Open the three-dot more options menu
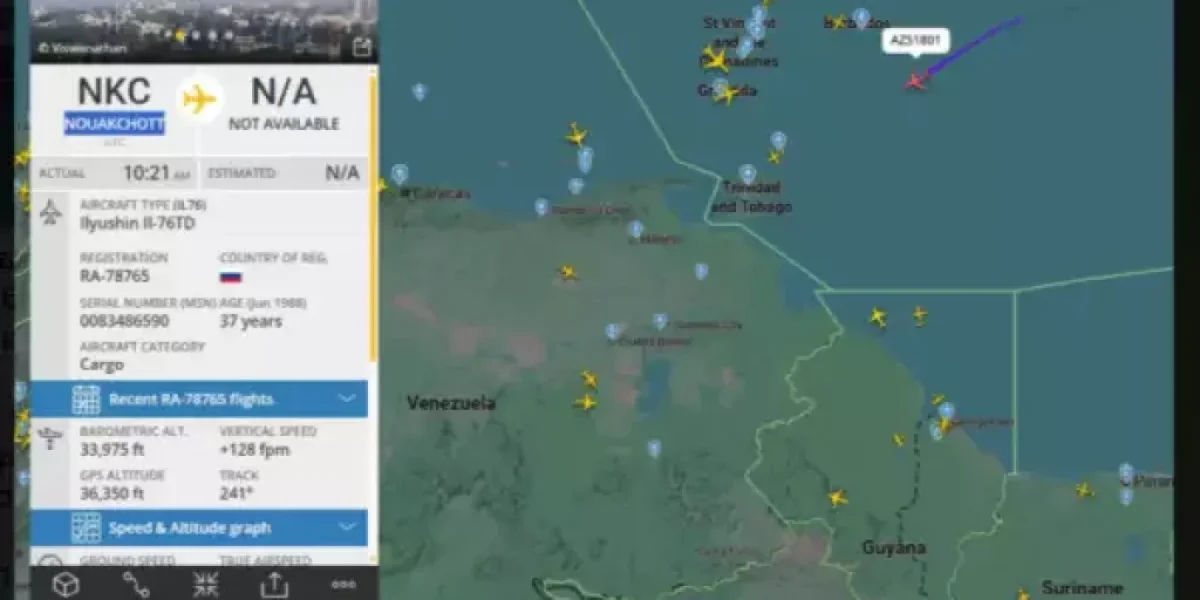Viewport: 1200px width, 600px height. 343,584
